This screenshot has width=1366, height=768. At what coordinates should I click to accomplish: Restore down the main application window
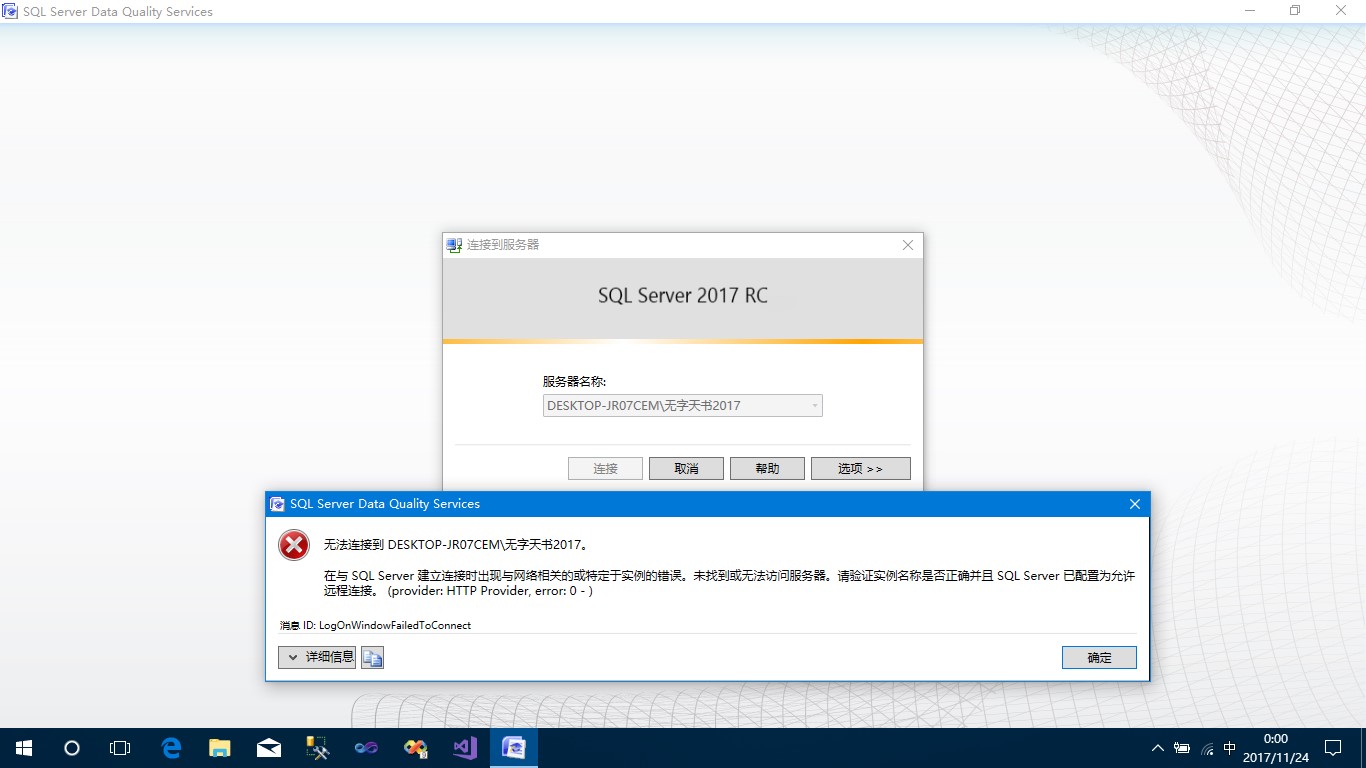1296,11
